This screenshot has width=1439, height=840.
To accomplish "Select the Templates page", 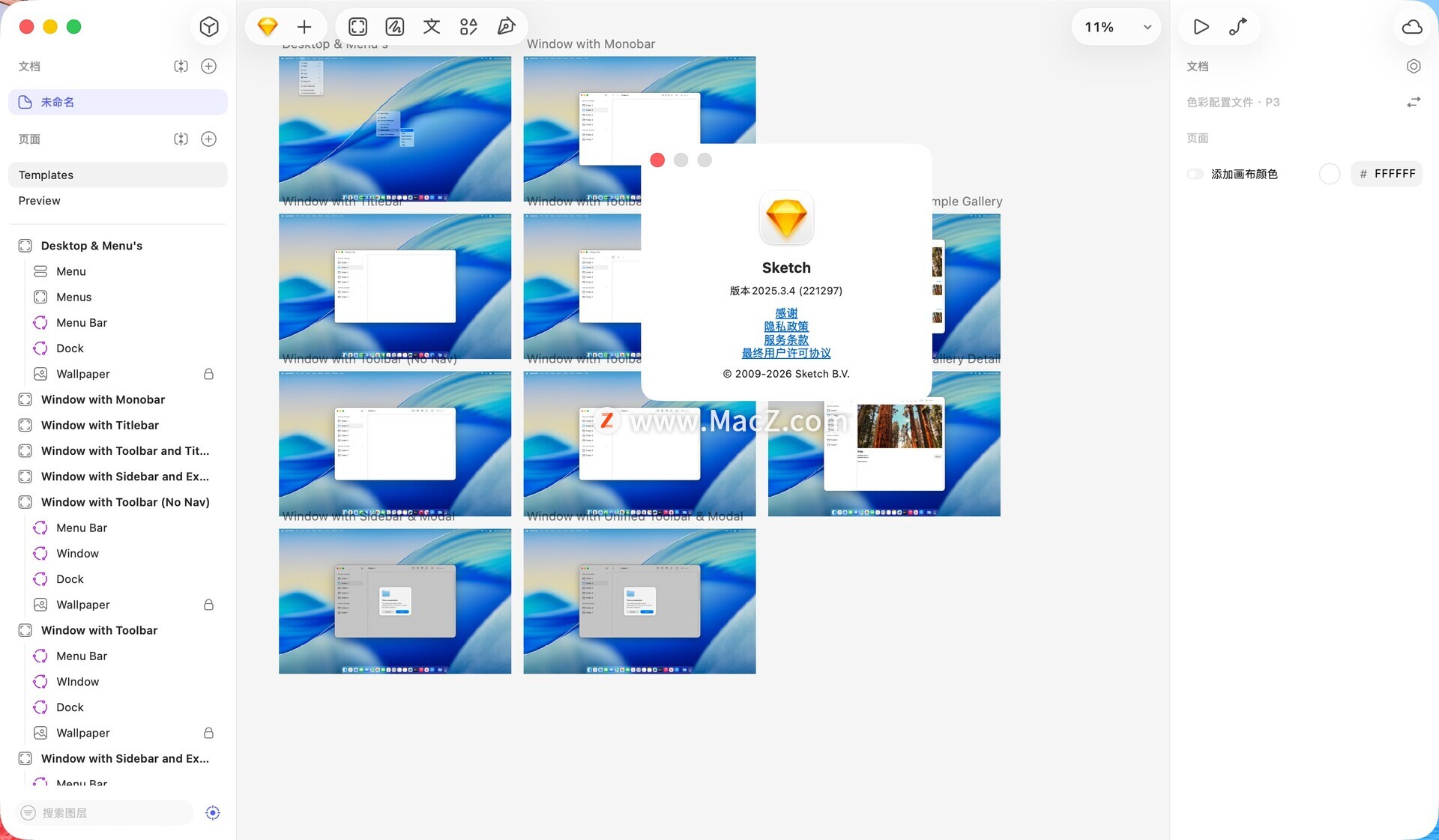I will (x=46, y=175).
